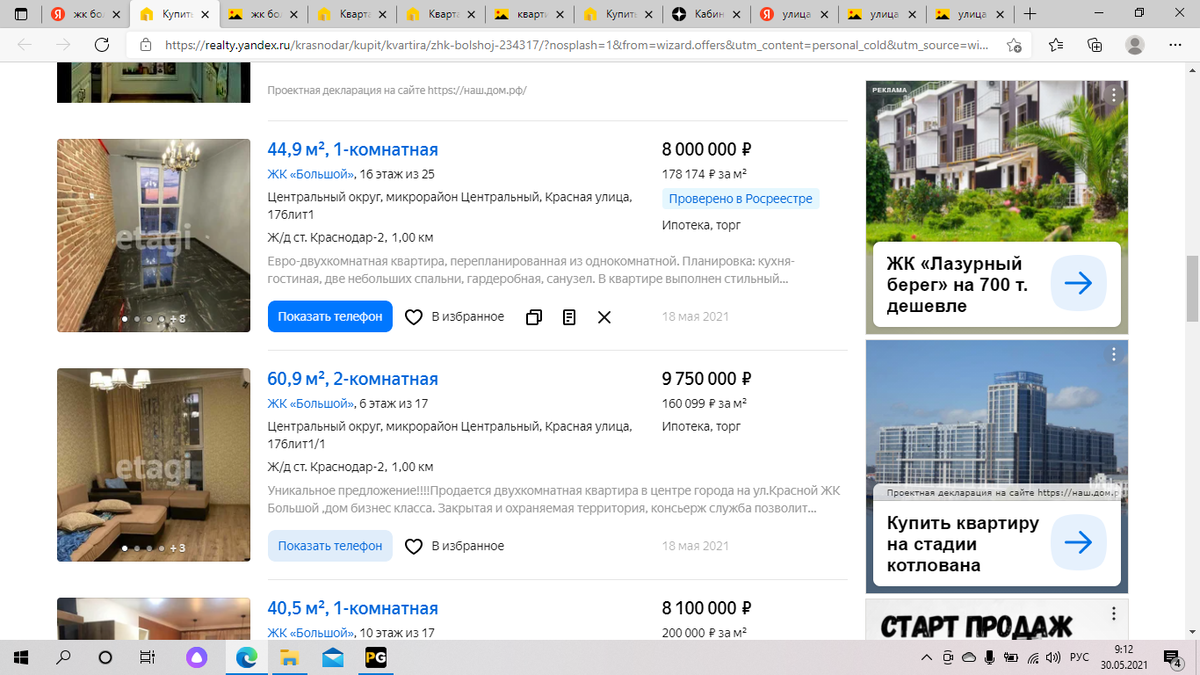Click the Проверено в Росреестре badge
This screenshot has width=1200, height=675.
[741, 199]
